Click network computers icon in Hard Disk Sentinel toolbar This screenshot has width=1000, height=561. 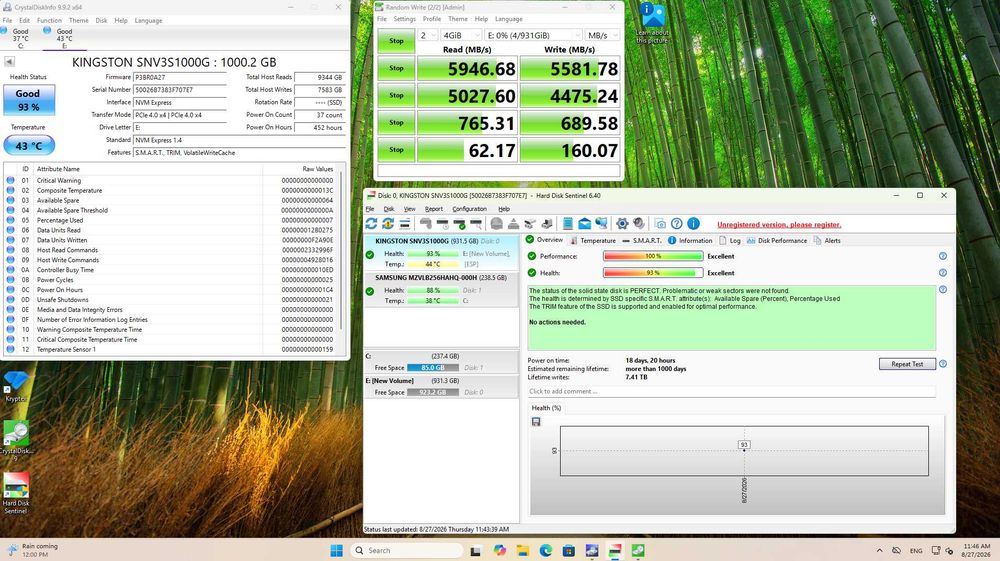pyautogui.click(x=601, y=224)
